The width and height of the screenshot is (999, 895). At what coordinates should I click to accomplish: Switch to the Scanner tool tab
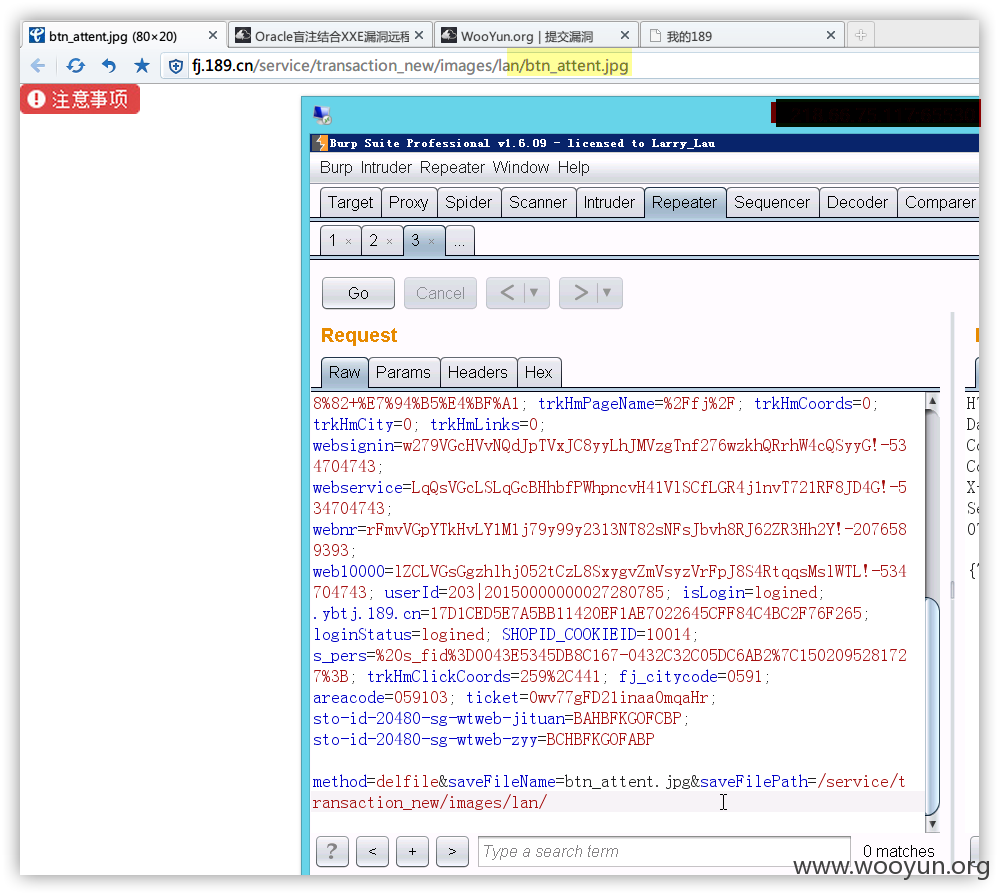pos(538,203)
